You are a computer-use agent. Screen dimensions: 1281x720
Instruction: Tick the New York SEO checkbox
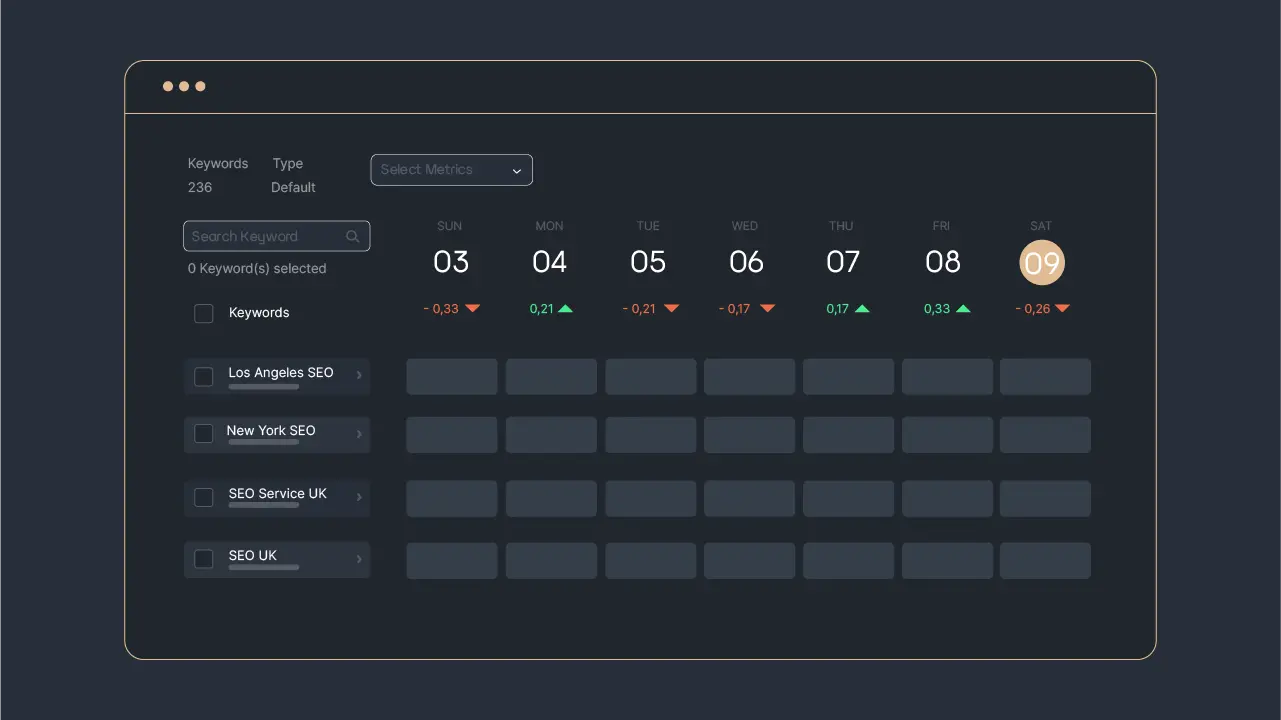pos(204,434)
